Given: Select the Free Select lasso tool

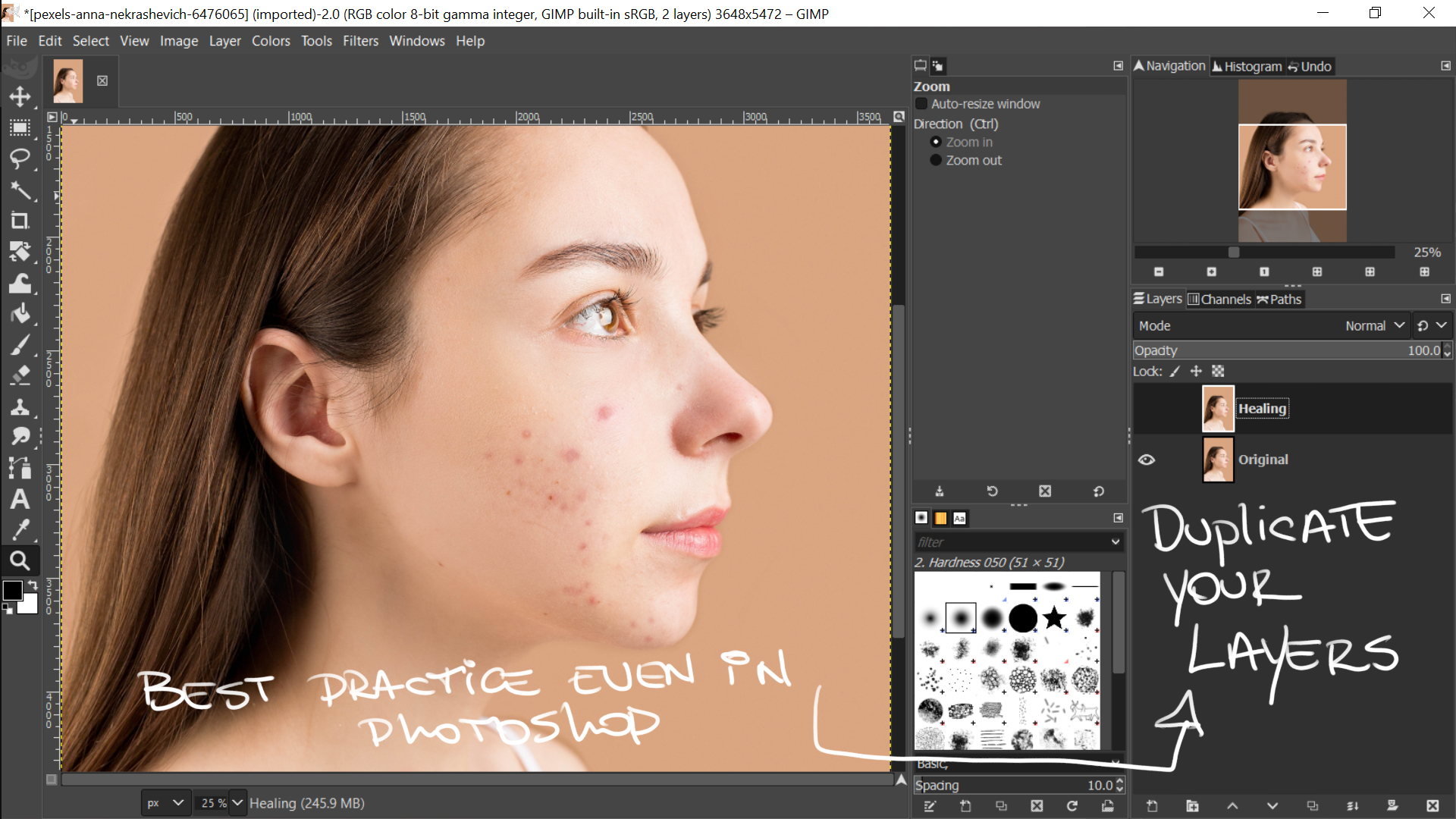Looking at the screenshot, I should [x=20, y=158].
